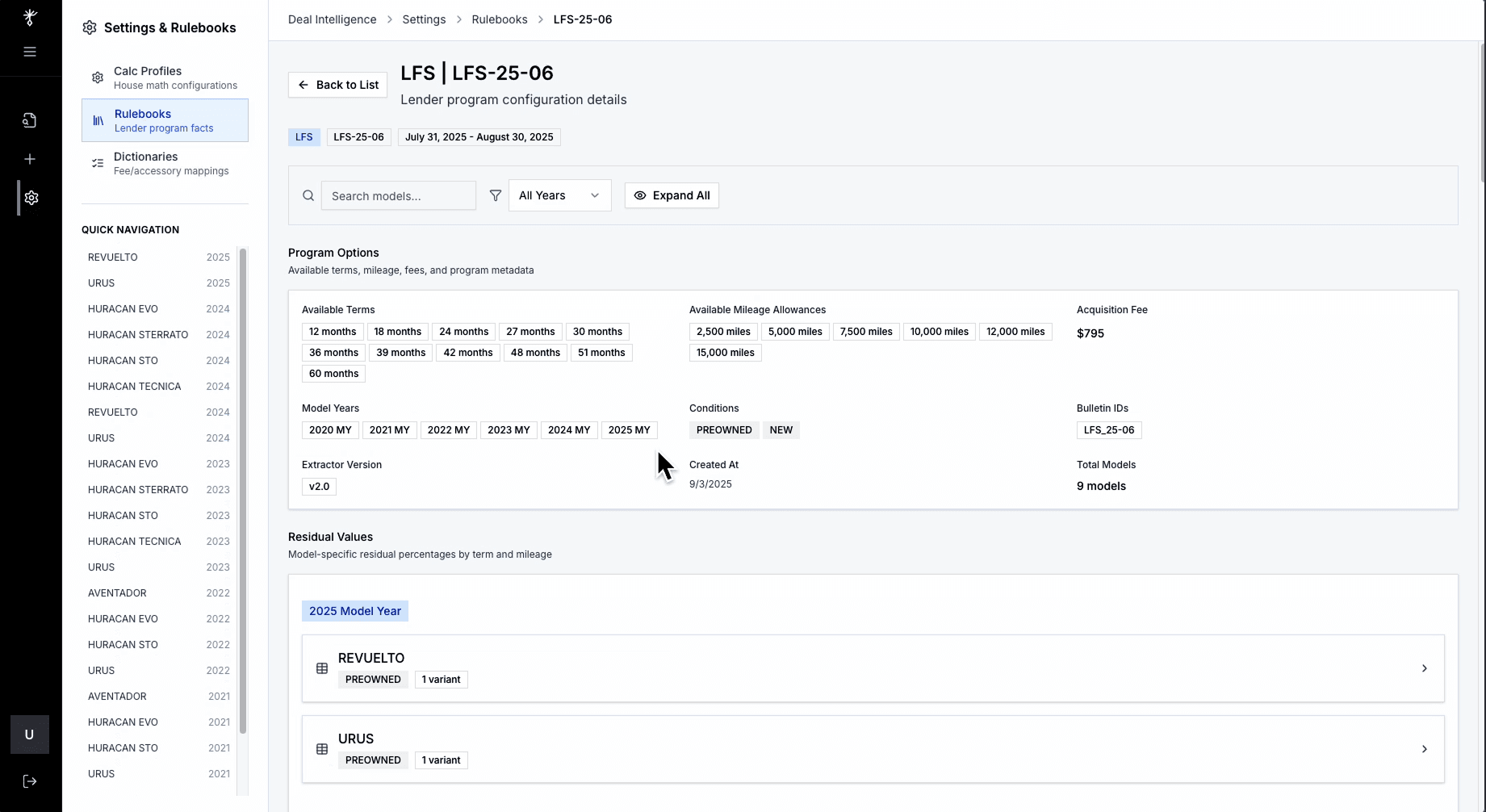Click the magnifier icon beside Search models

pyautogui.click(x=308, y=195)
